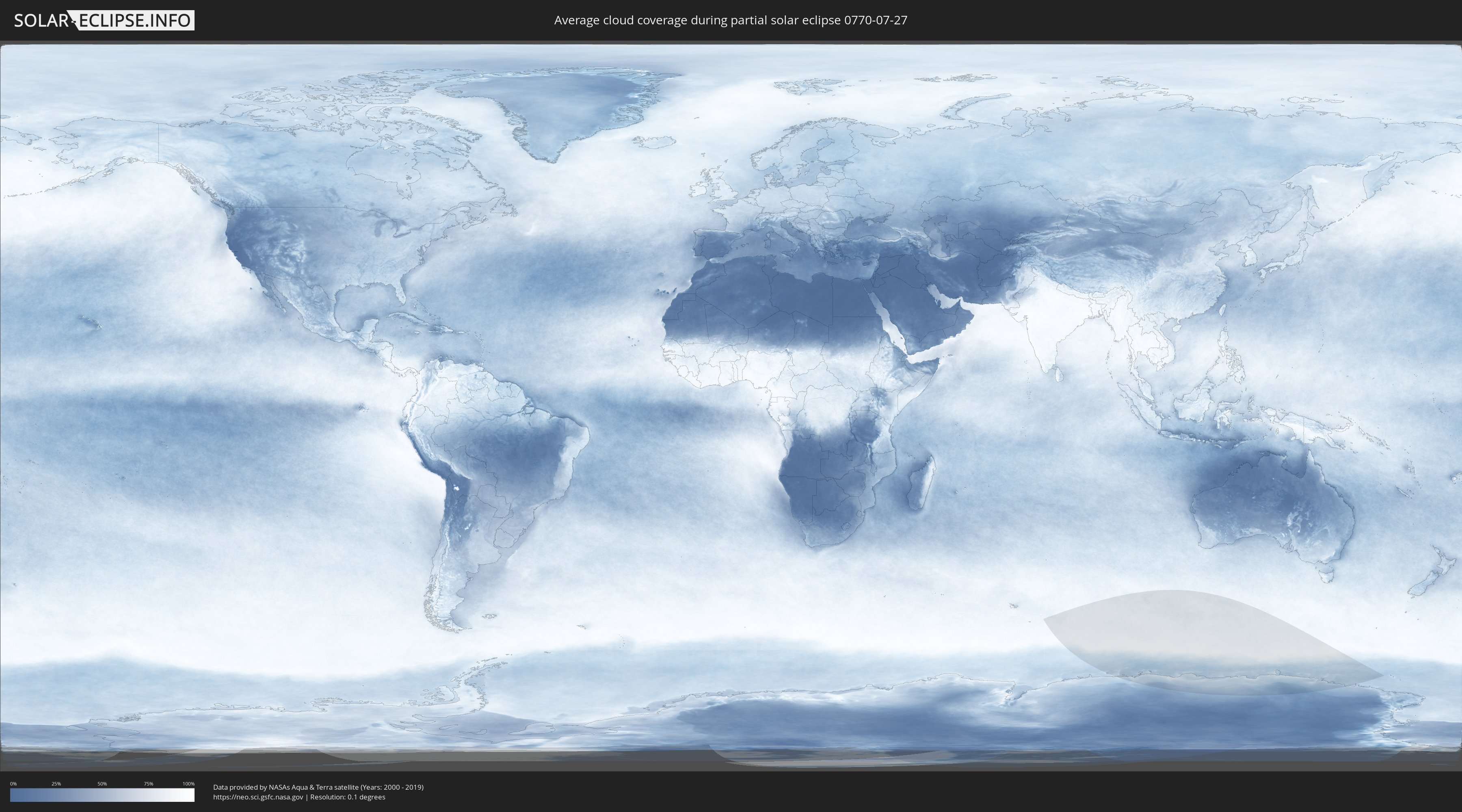Click the 0% legend label
This screenshot has height=812, width=1462.
click(13, 784)
